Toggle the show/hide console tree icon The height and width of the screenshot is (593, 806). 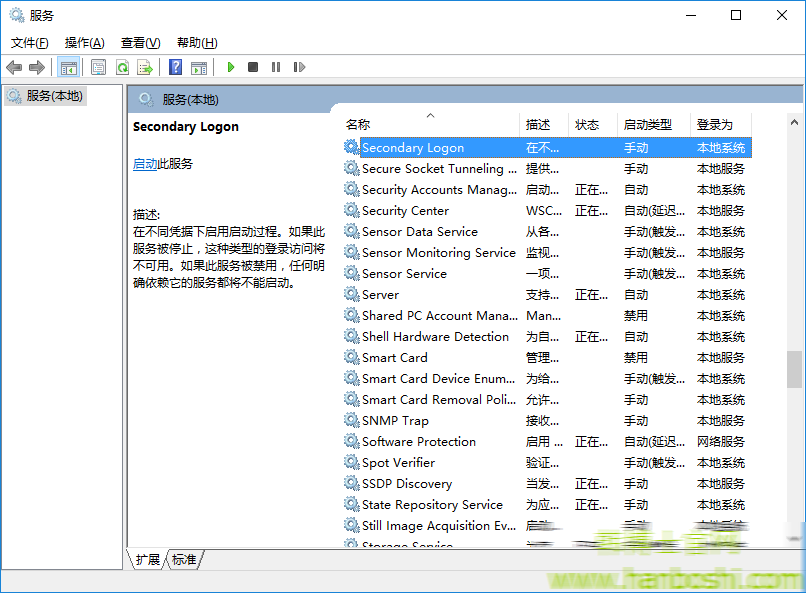[68, 67]
